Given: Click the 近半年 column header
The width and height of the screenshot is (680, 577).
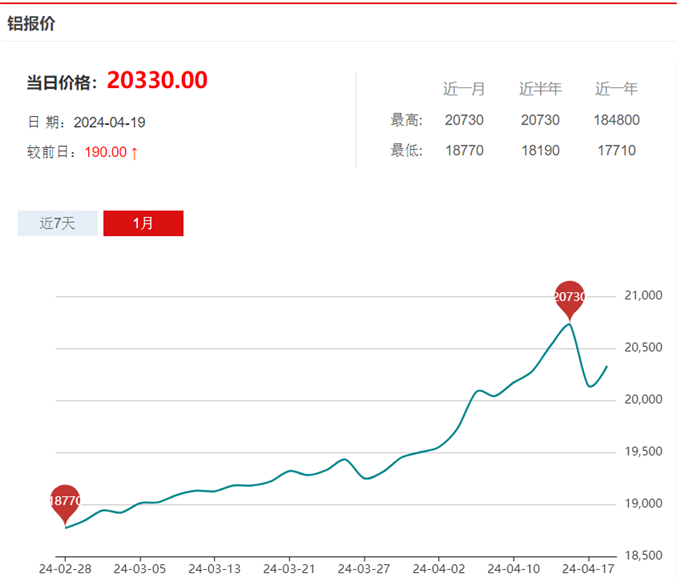Looking at the screenshot, I should pos(540,89).
